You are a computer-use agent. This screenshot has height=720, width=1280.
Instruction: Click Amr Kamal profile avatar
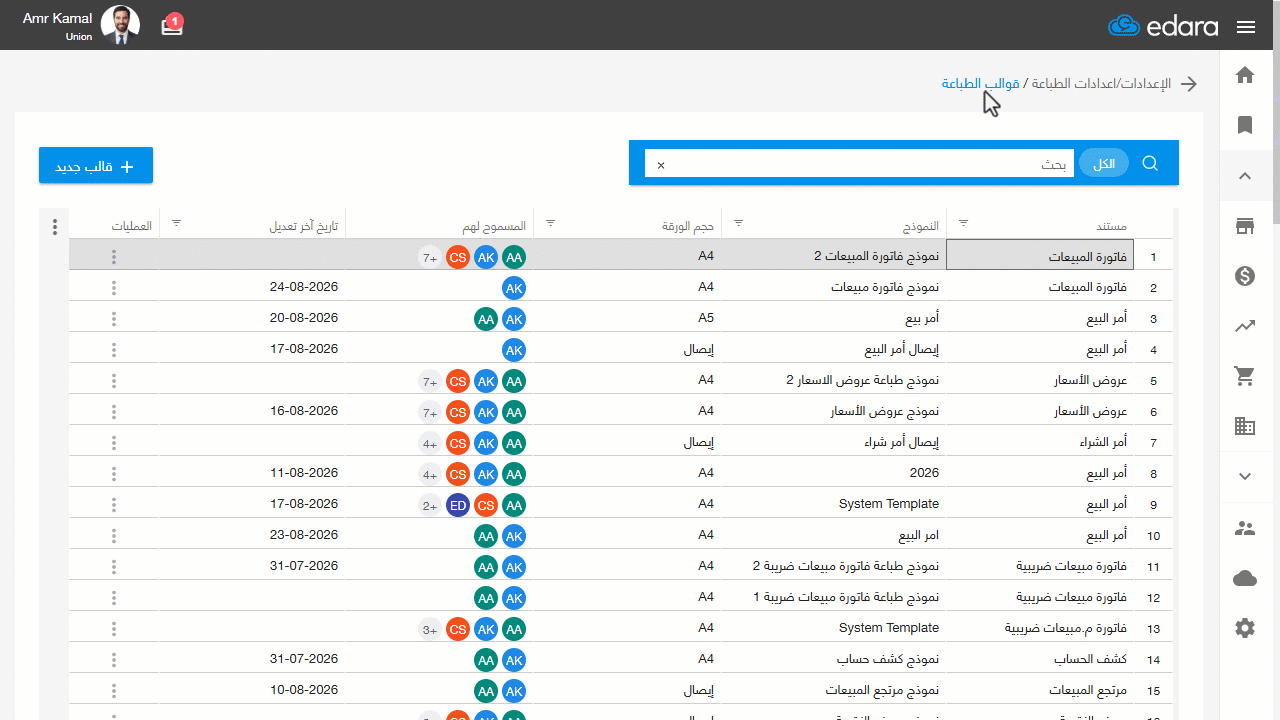[x=121, y=25]
